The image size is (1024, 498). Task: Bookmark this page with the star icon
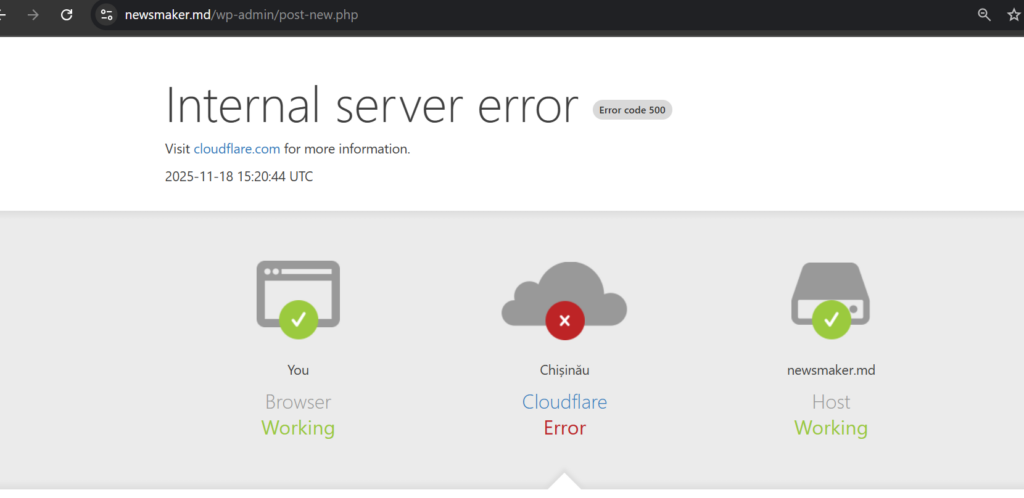[1014, 15]
